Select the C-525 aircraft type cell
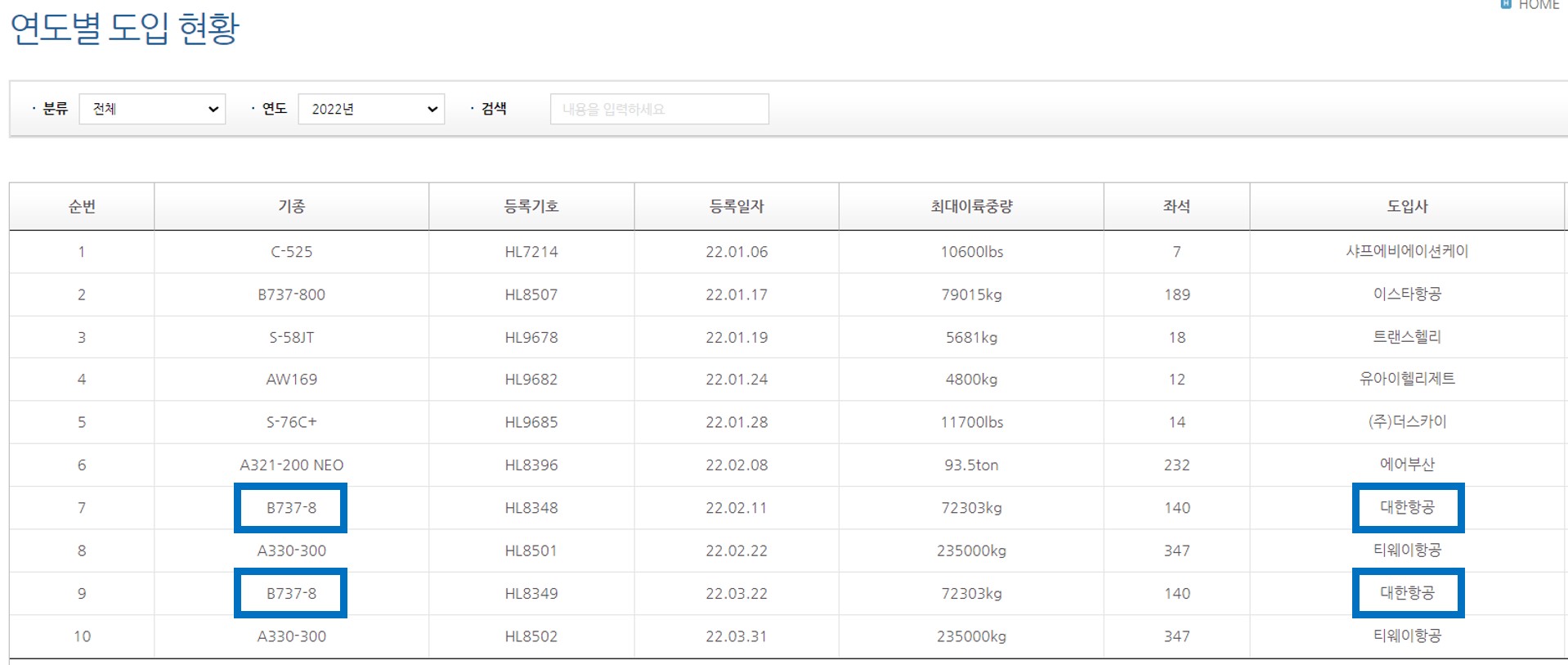 pyautogui.click(x=291, y=252)
